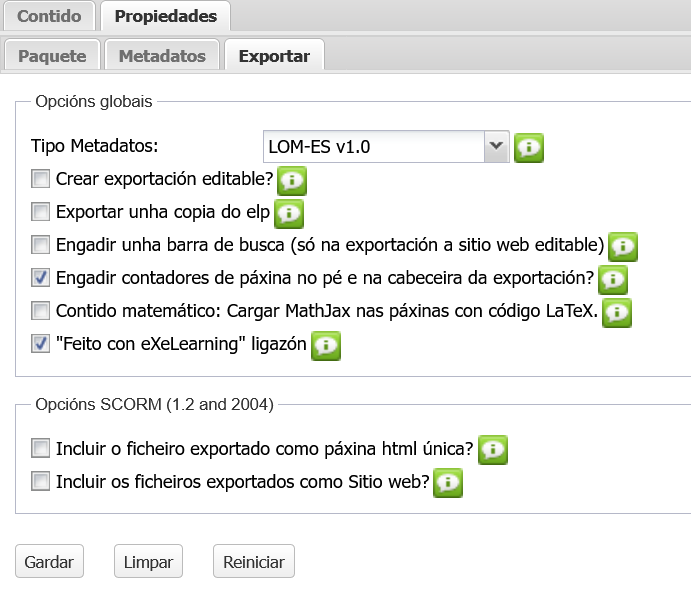Image resolution: width=691 pixels, height=591 pixels.
Task: Click help icon for páxina html única
Action: (493, 449)
